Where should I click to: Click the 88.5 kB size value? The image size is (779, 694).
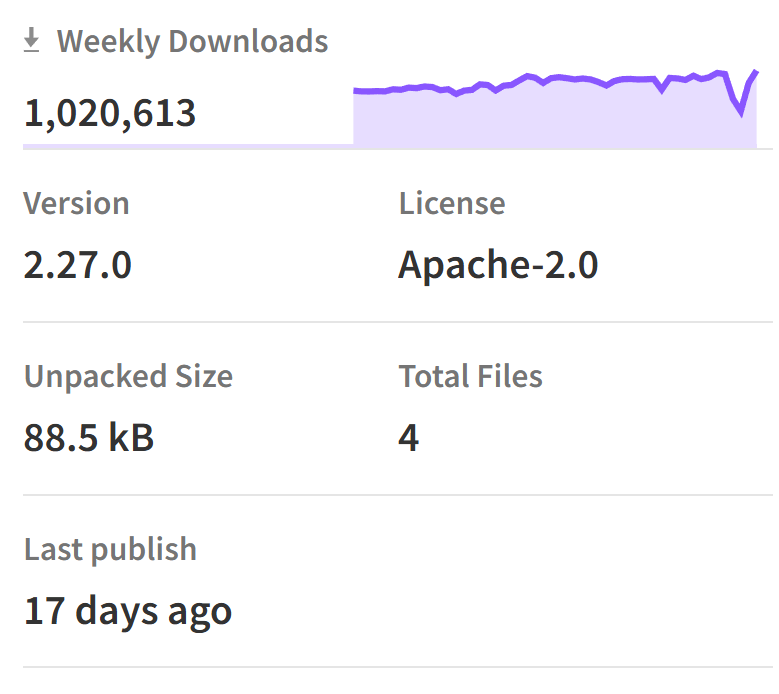coord(89,438)
